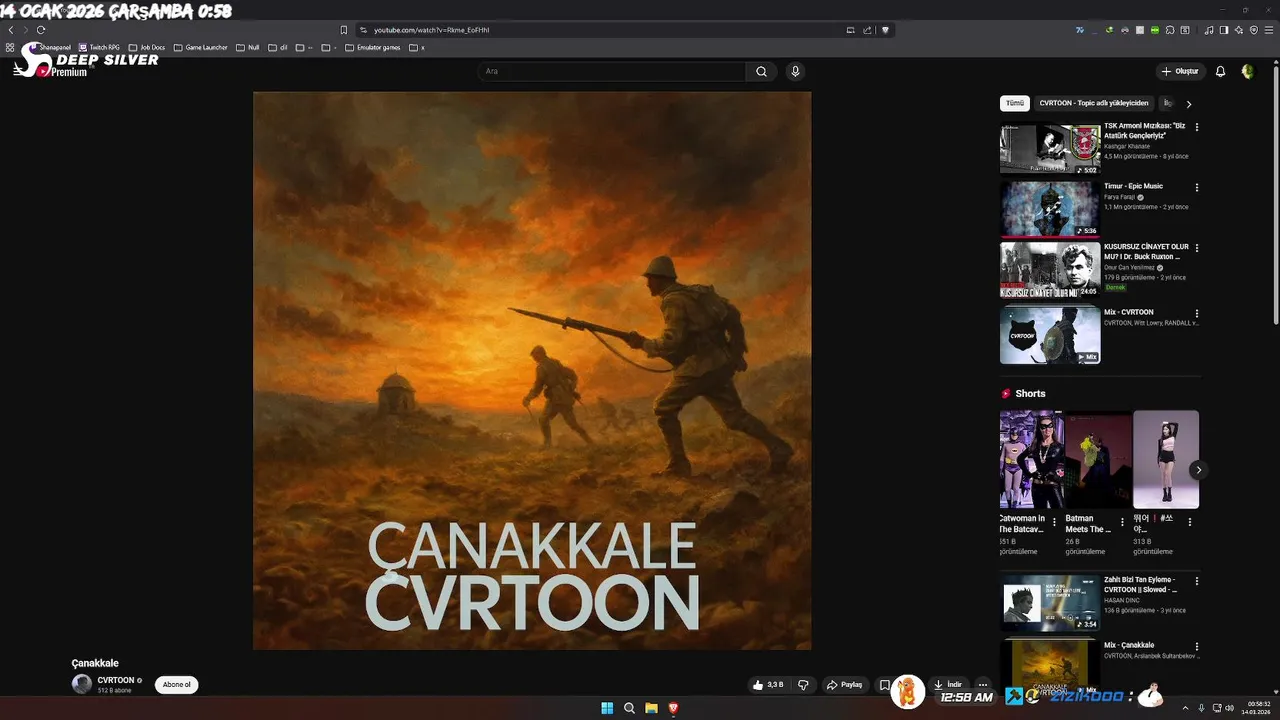Subscribe using the Abone ol button
This screenshot has height=720, width=1280.
[176, 685]
